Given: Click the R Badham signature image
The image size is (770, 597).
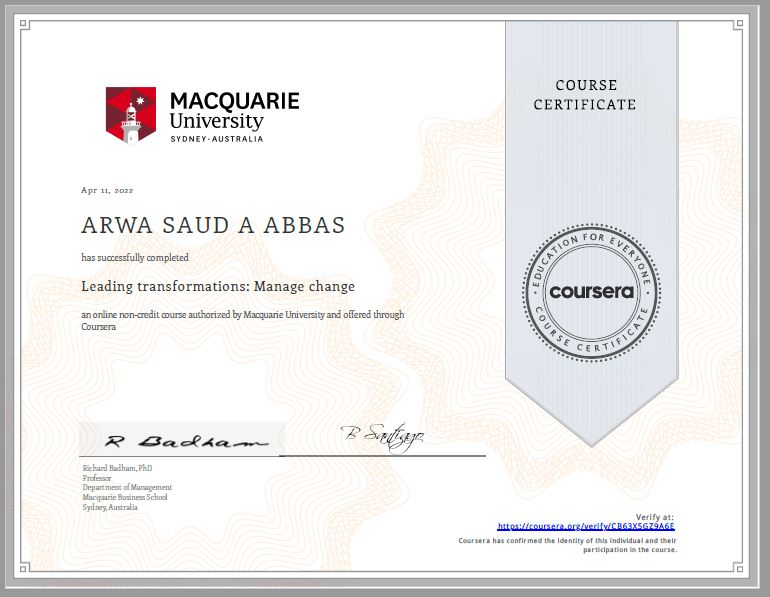Looking at the screenshot, I should (182, 439).
